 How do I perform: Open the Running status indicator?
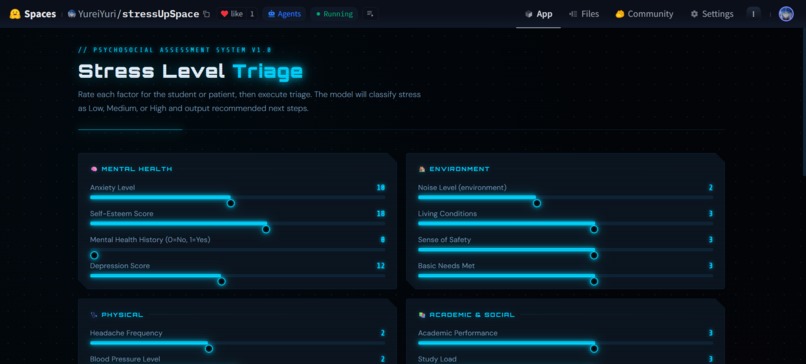tap(334, 14)
